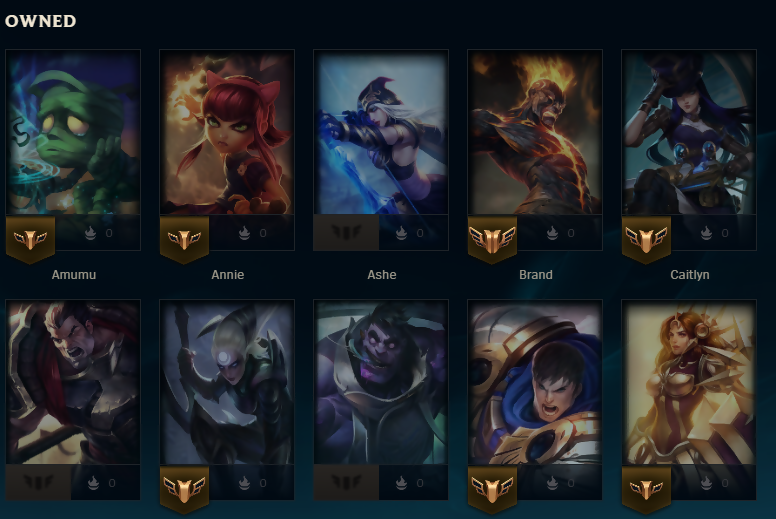Viewport: 776px width, 519px height.
Task: Select the Annie champion card
Action: pos(227,132)
